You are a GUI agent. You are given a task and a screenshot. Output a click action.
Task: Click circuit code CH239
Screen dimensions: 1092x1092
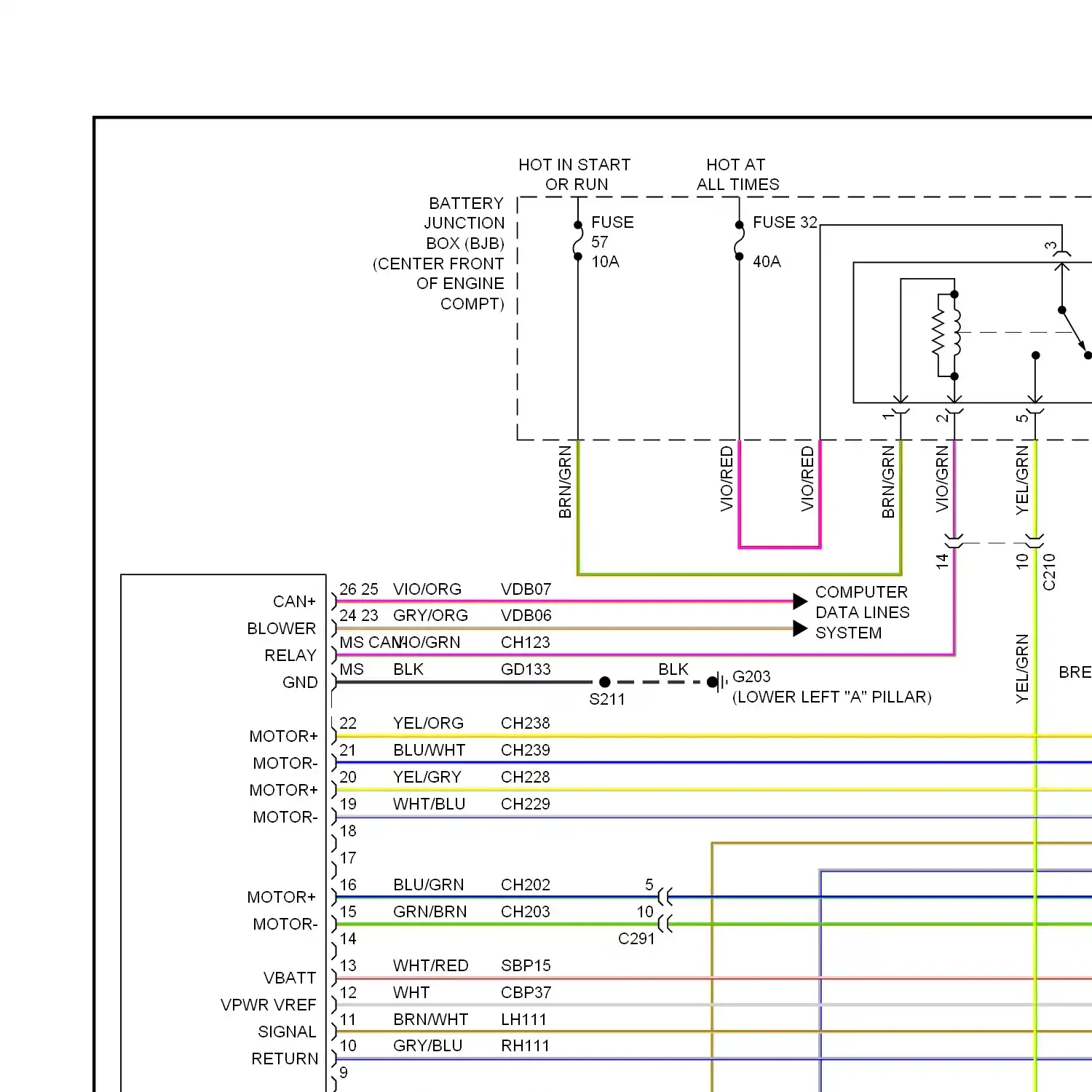(525, 750)
